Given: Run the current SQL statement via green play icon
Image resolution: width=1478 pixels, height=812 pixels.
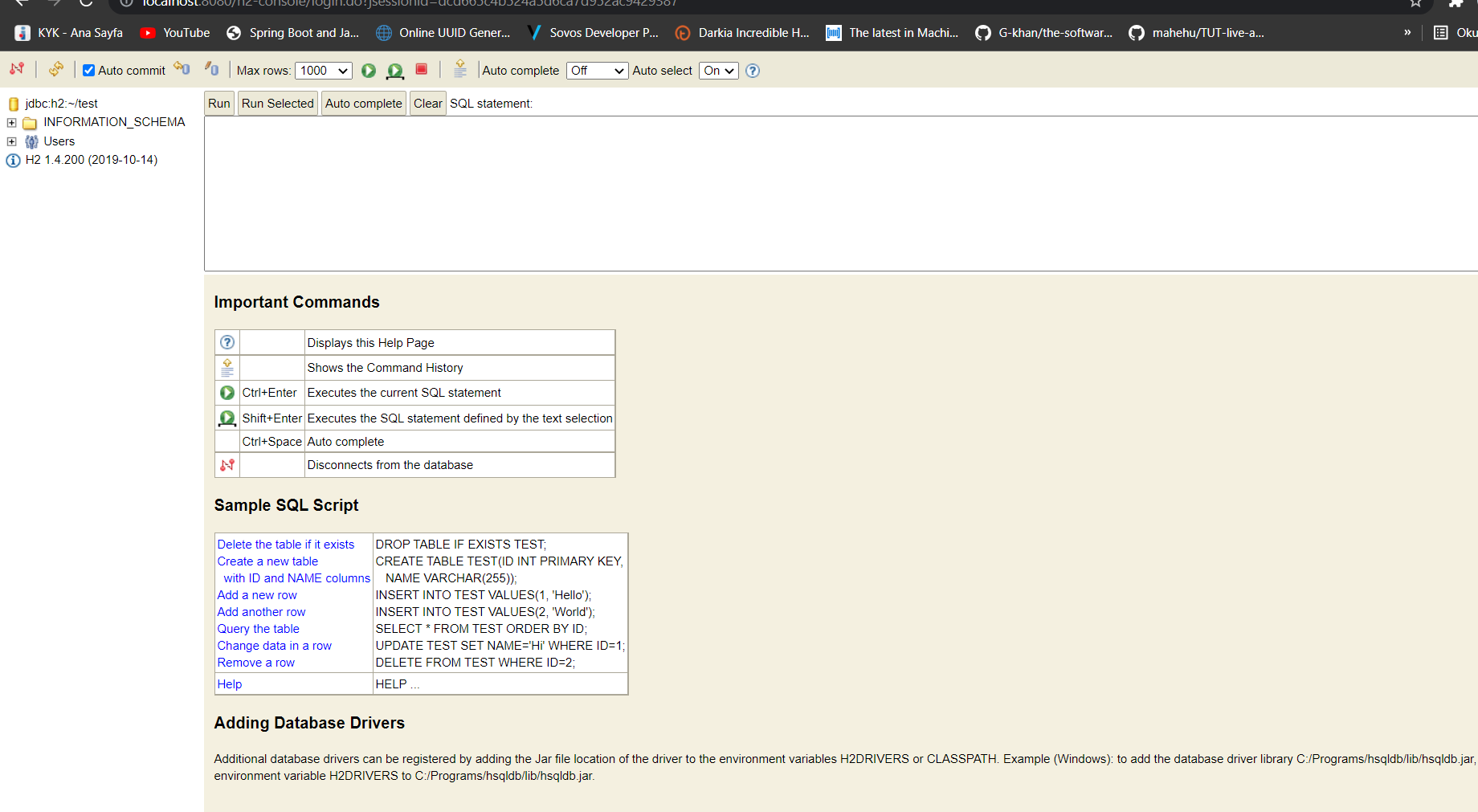Looking at the screenshot, I should pos(368,71).
